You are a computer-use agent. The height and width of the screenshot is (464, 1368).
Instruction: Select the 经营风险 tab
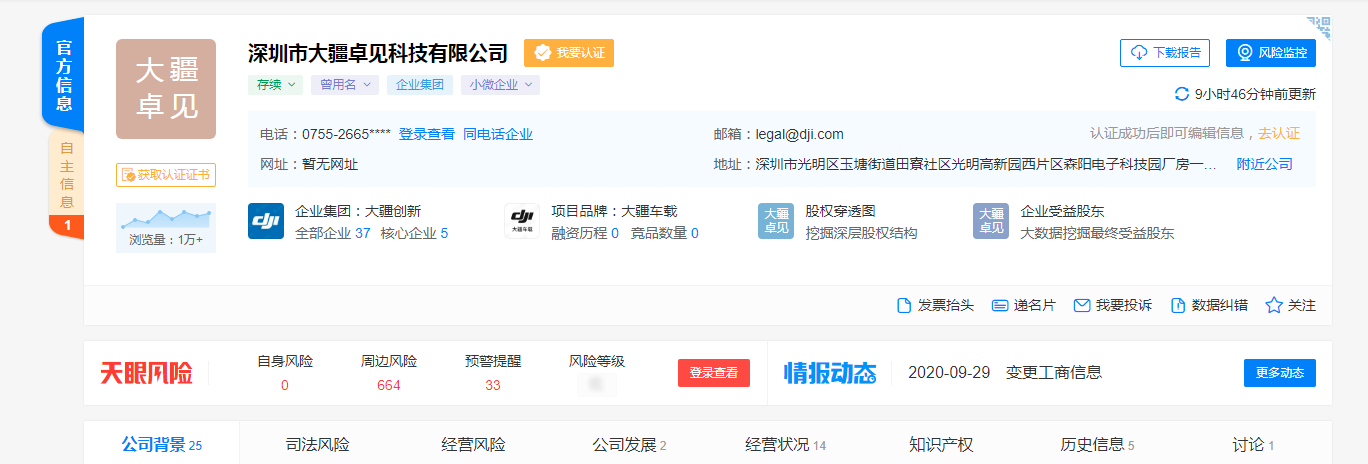coord(474,445)
